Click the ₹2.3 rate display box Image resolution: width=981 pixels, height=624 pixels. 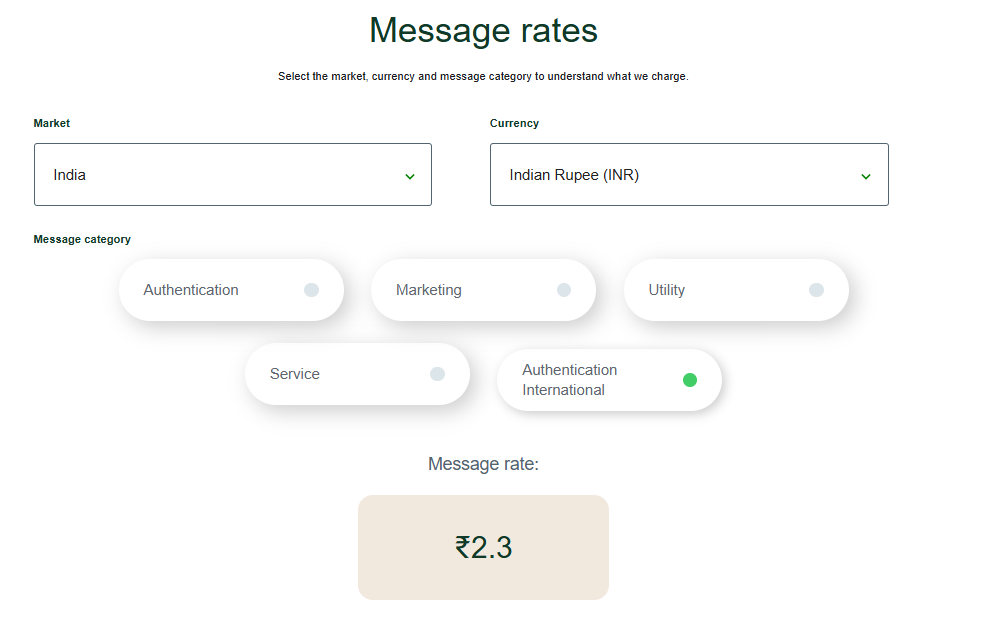(x=483, y=547)
